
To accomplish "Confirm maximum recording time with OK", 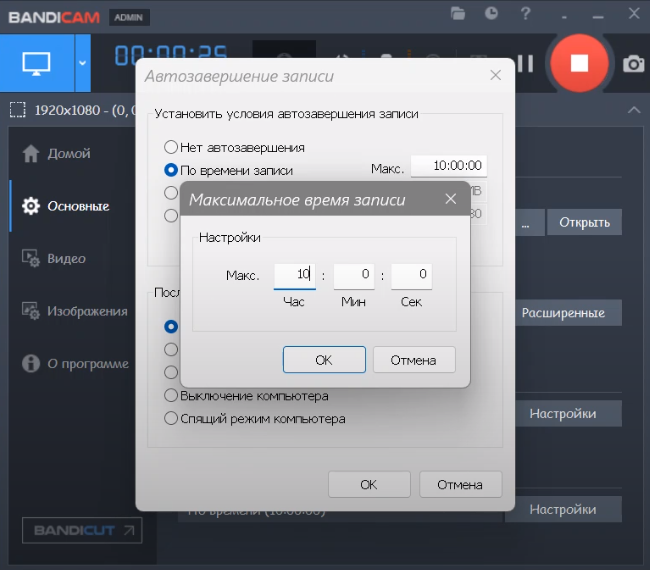I will [323, 359].
